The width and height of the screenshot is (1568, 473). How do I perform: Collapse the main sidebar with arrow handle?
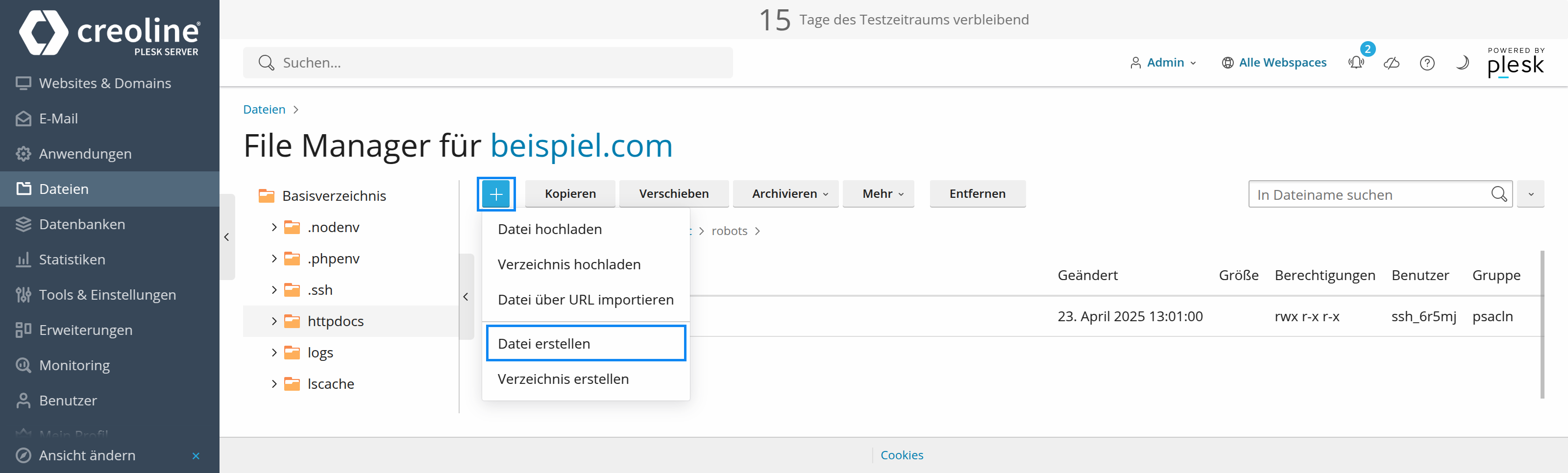click(x=227, y=237)
